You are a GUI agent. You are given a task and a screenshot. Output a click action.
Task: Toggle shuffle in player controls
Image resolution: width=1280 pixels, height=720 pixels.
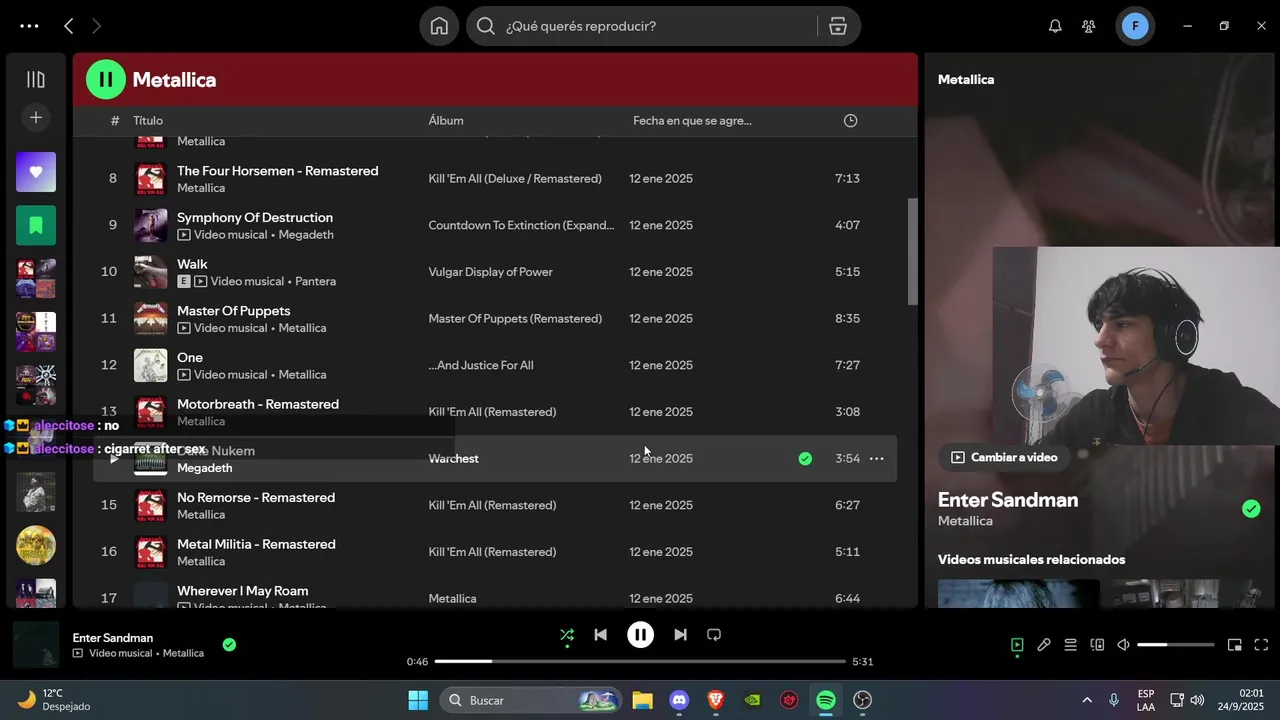point(567,635)
